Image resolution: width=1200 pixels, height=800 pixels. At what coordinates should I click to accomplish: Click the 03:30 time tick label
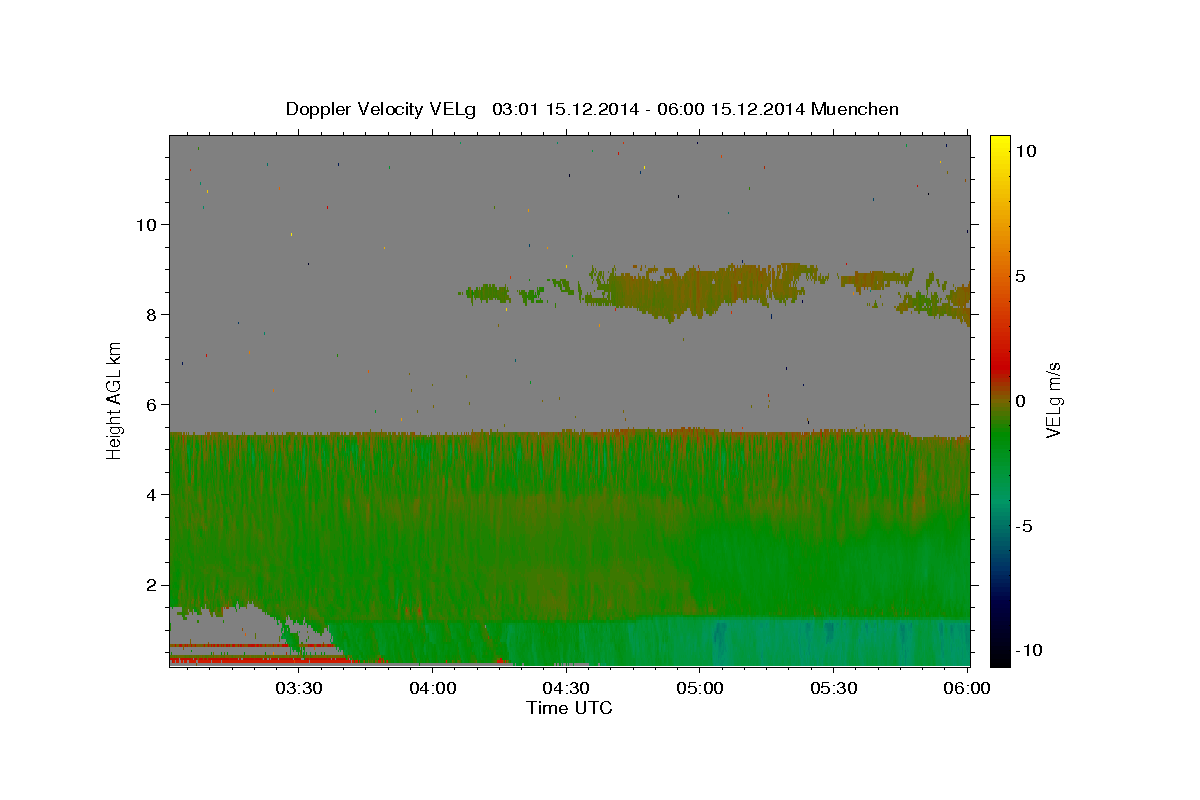tap(299, 688)
